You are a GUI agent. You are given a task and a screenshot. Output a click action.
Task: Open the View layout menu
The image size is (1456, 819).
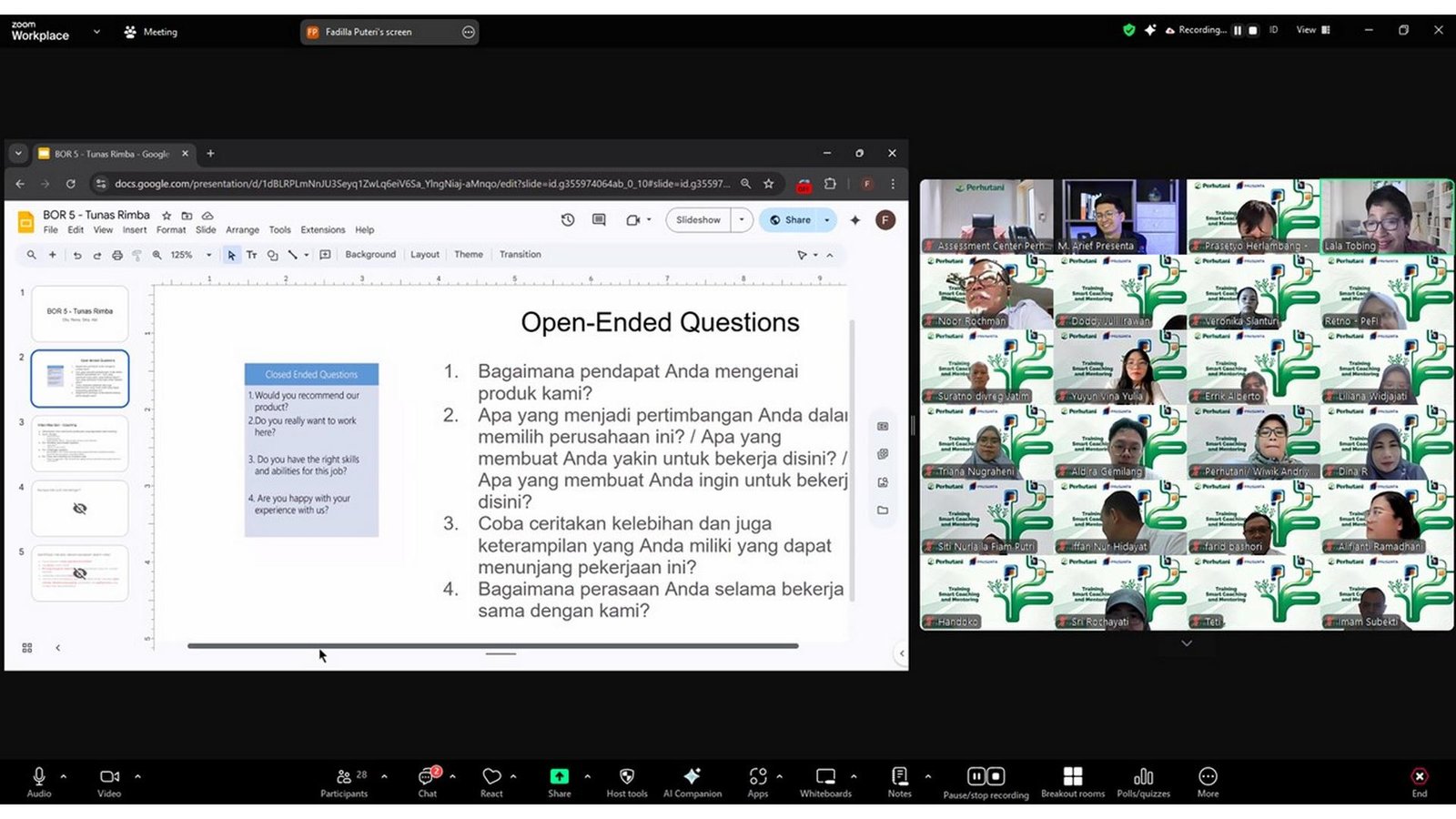1313,30
